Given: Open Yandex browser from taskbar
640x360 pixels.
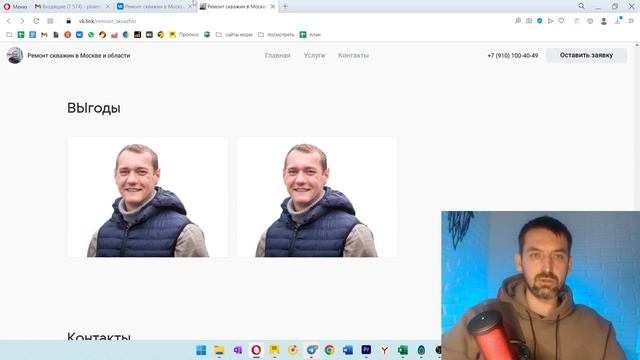Looking at the screenshot, I should click(x=384, y=350).
